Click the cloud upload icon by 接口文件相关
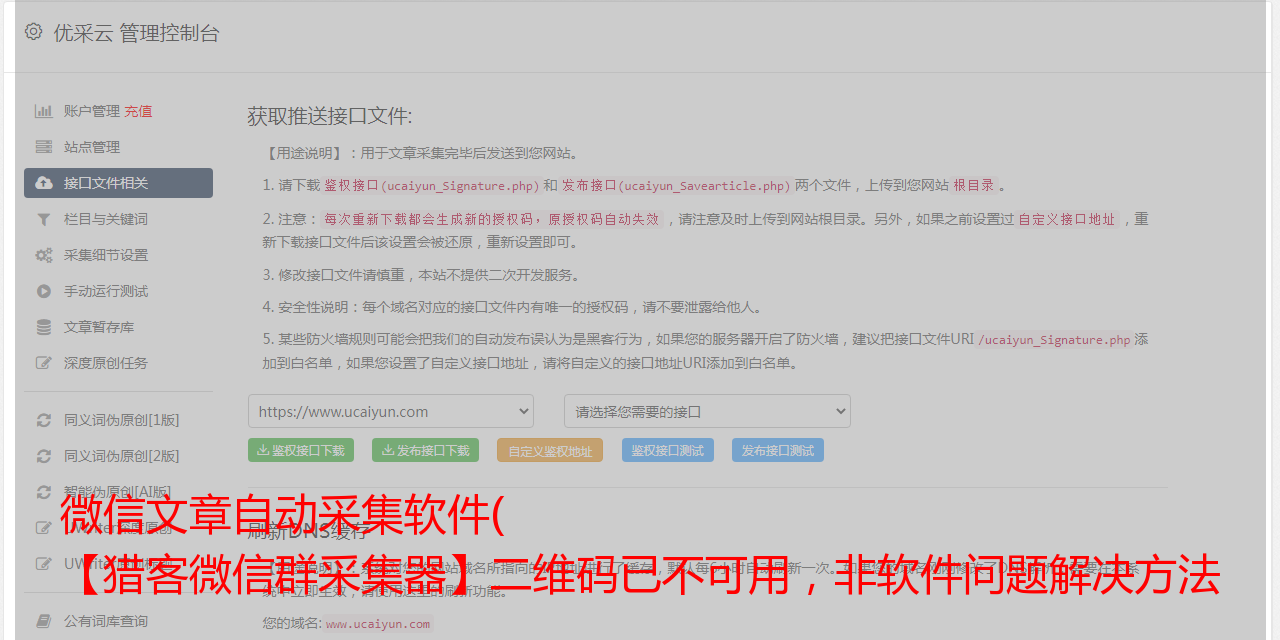The height and width of the screenshot is (640, 1280). tap(44, 183)
